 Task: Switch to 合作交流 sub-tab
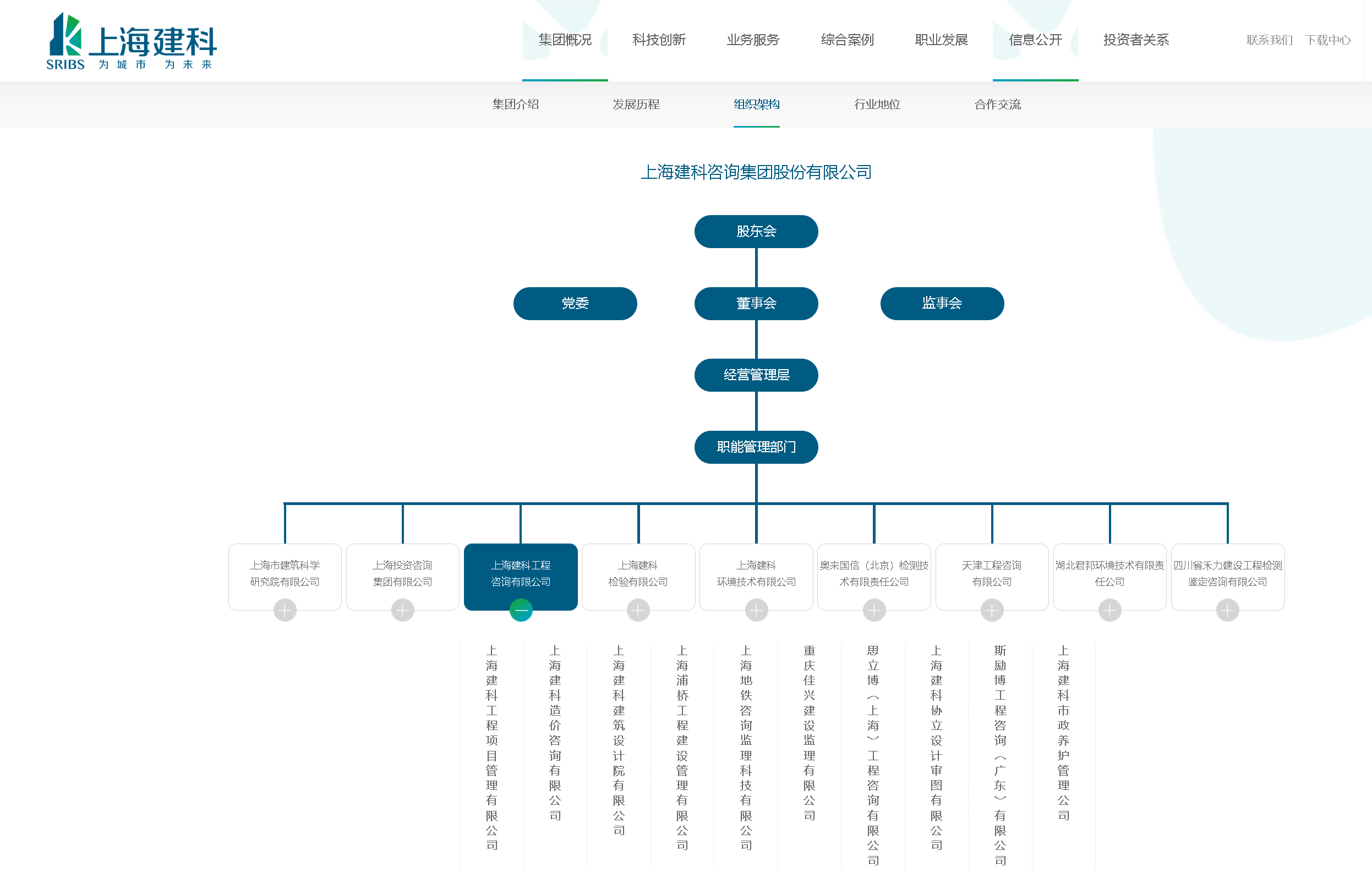pyautogui.click(x=997, y=105)
